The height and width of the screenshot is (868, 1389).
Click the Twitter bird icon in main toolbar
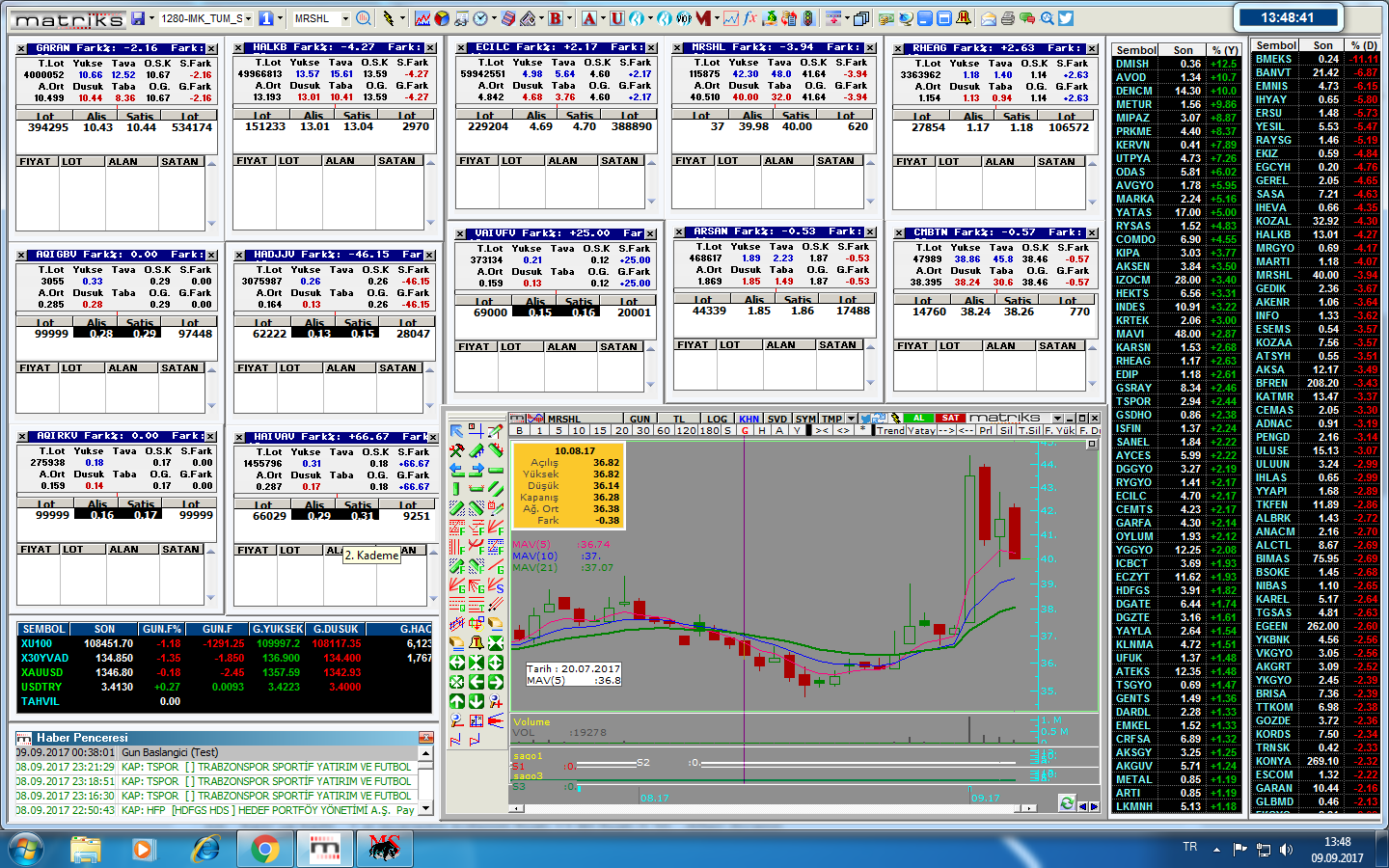point(1065,18)
